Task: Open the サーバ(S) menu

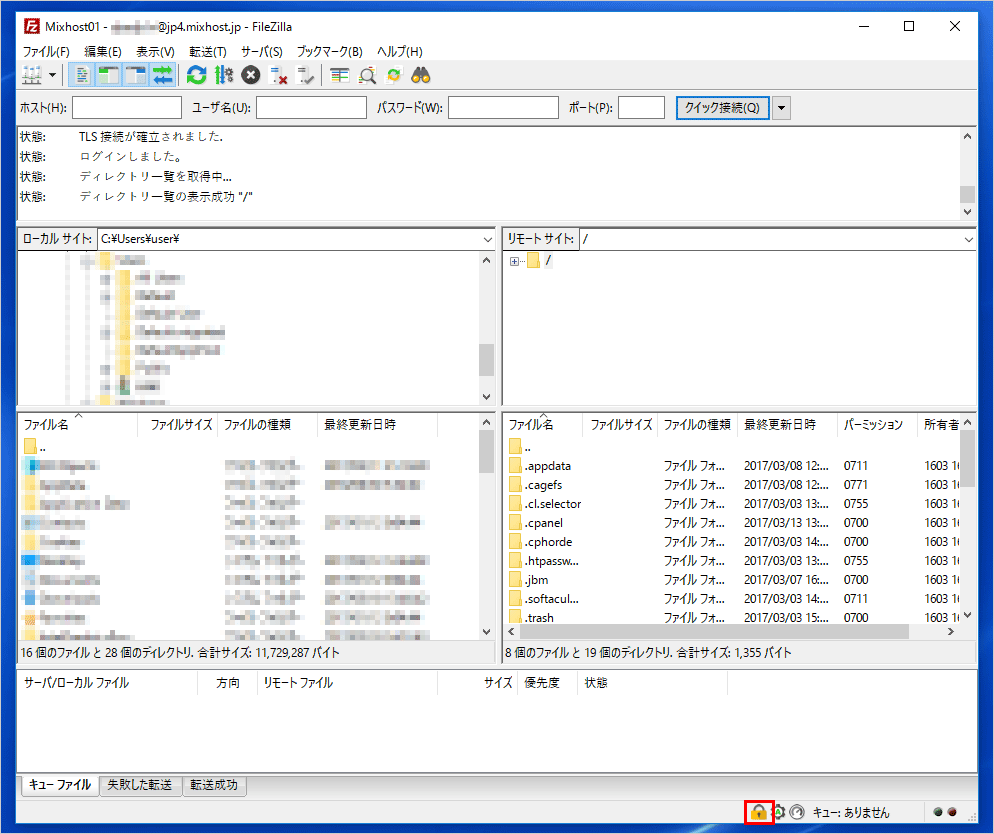Action: click(262, 51)
